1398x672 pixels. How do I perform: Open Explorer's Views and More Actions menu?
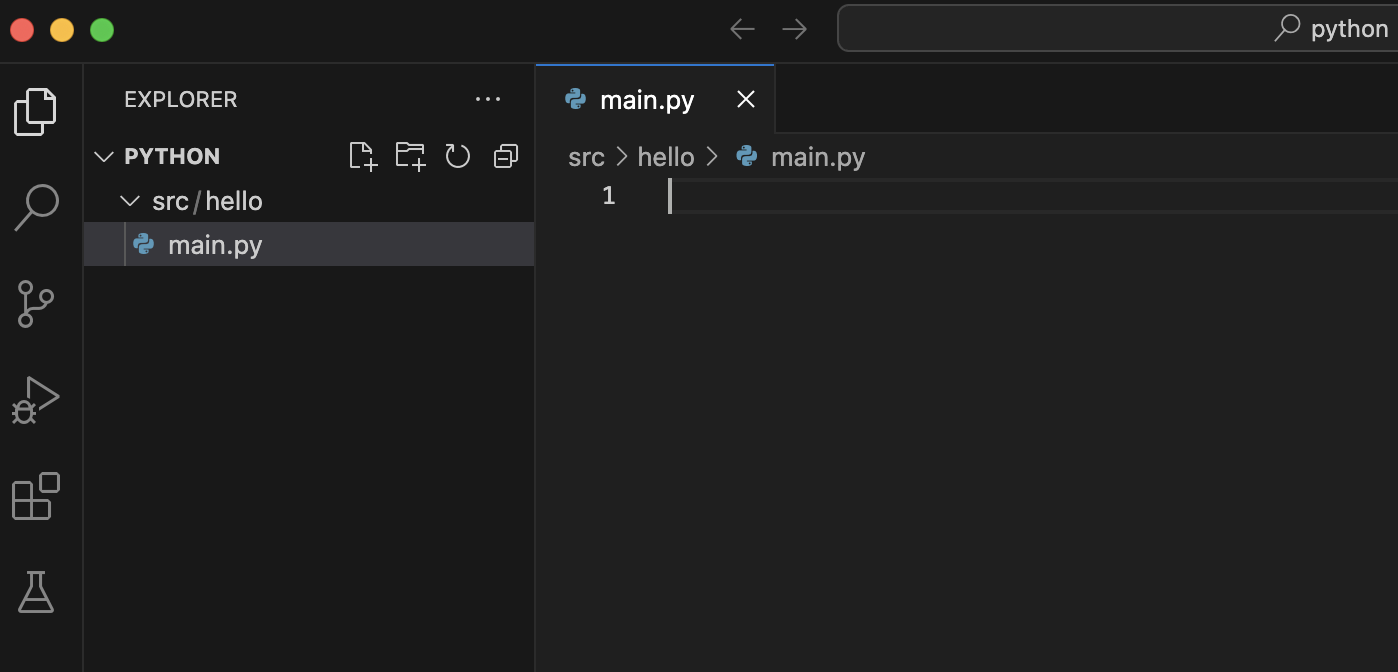[x=488, y=99]
